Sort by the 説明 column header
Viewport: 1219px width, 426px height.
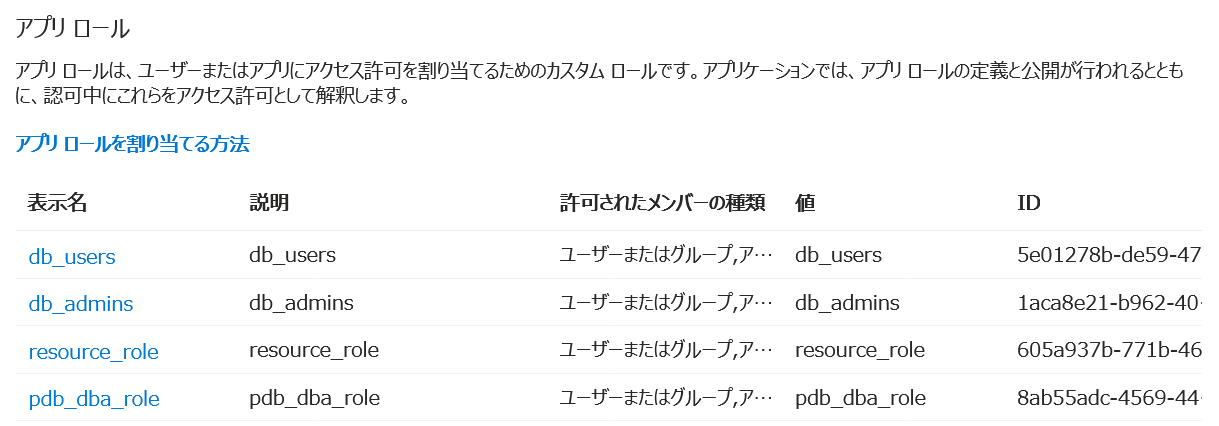269,203
